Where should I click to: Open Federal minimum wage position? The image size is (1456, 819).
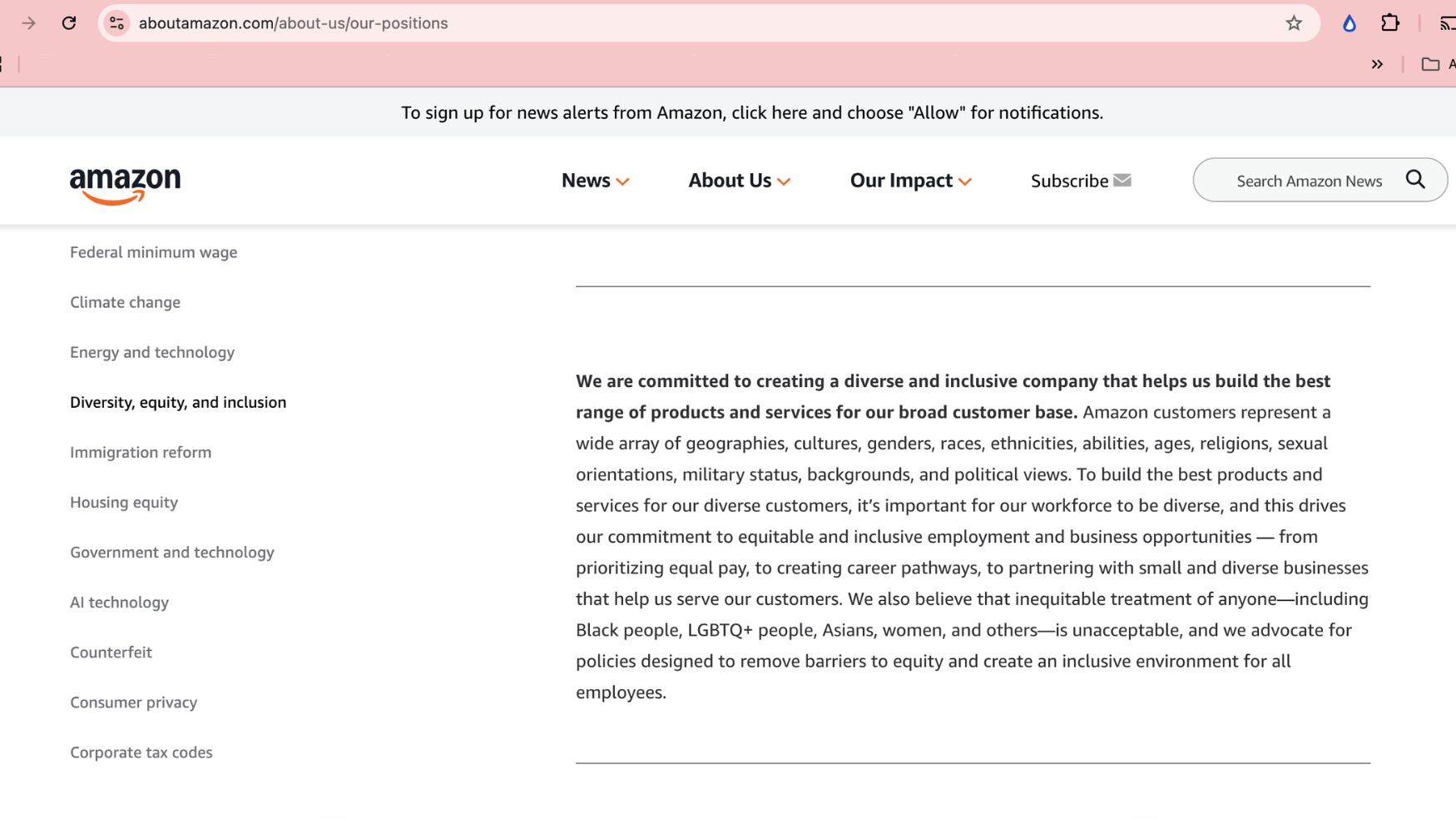pyautogui.click(x=154, y=252)
